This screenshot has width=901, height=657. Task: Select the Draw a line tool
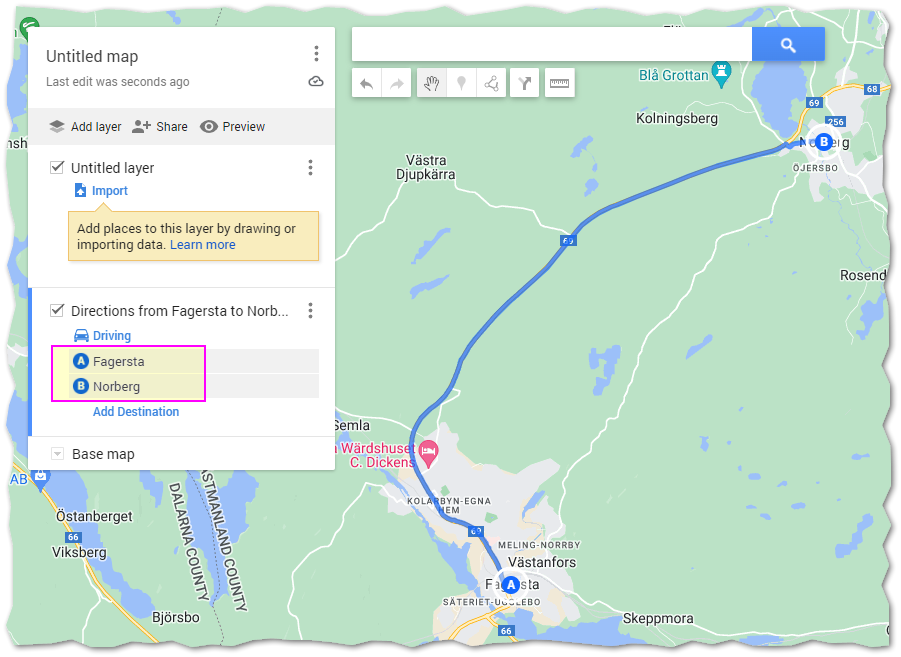point(491,83)
